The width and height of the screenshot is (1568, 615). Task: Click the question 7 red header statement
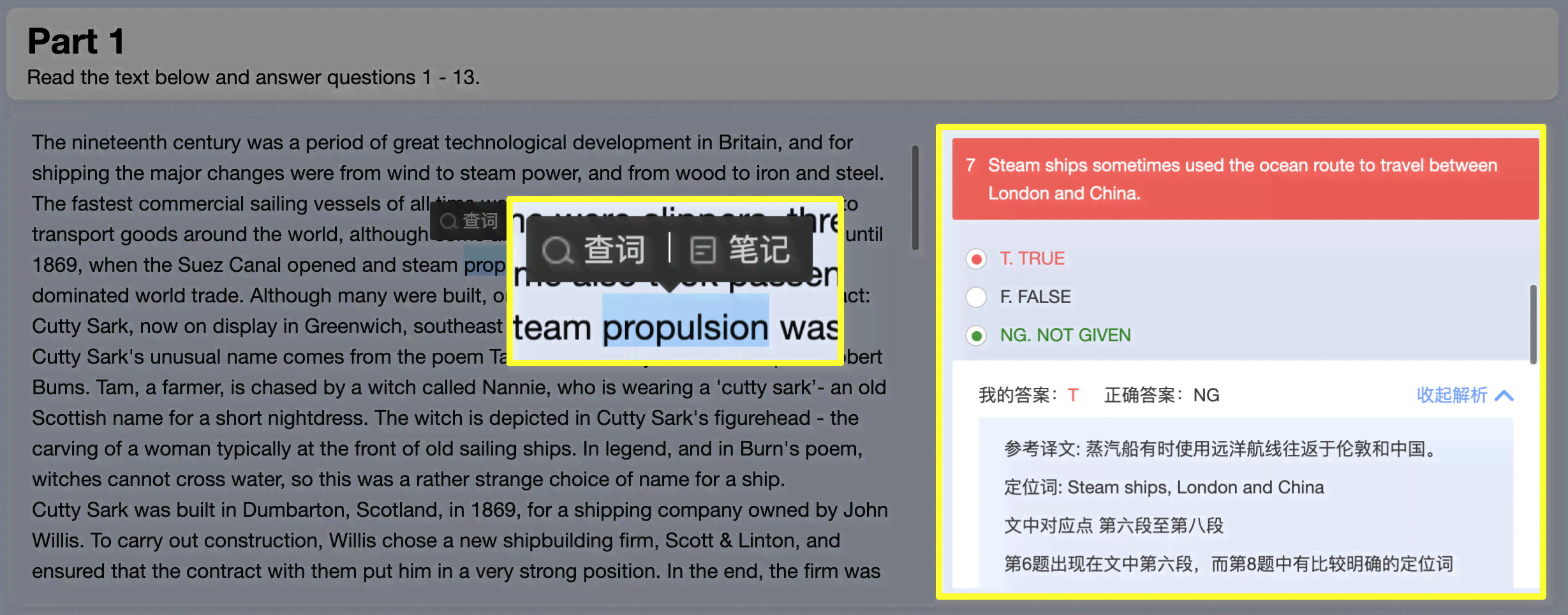[1245, 179]
